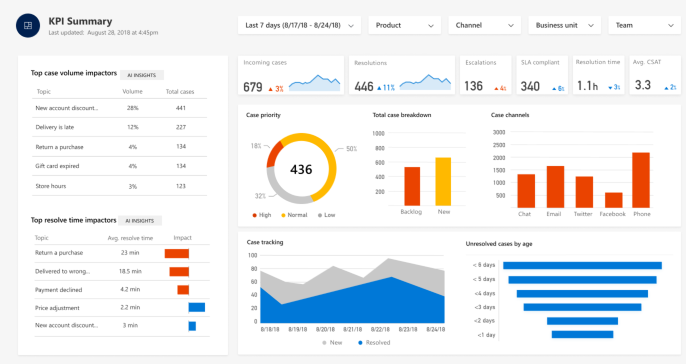The image size is (686, 364).
Task: Click the SLA compliant trend arrow
Action: [554, 88]
